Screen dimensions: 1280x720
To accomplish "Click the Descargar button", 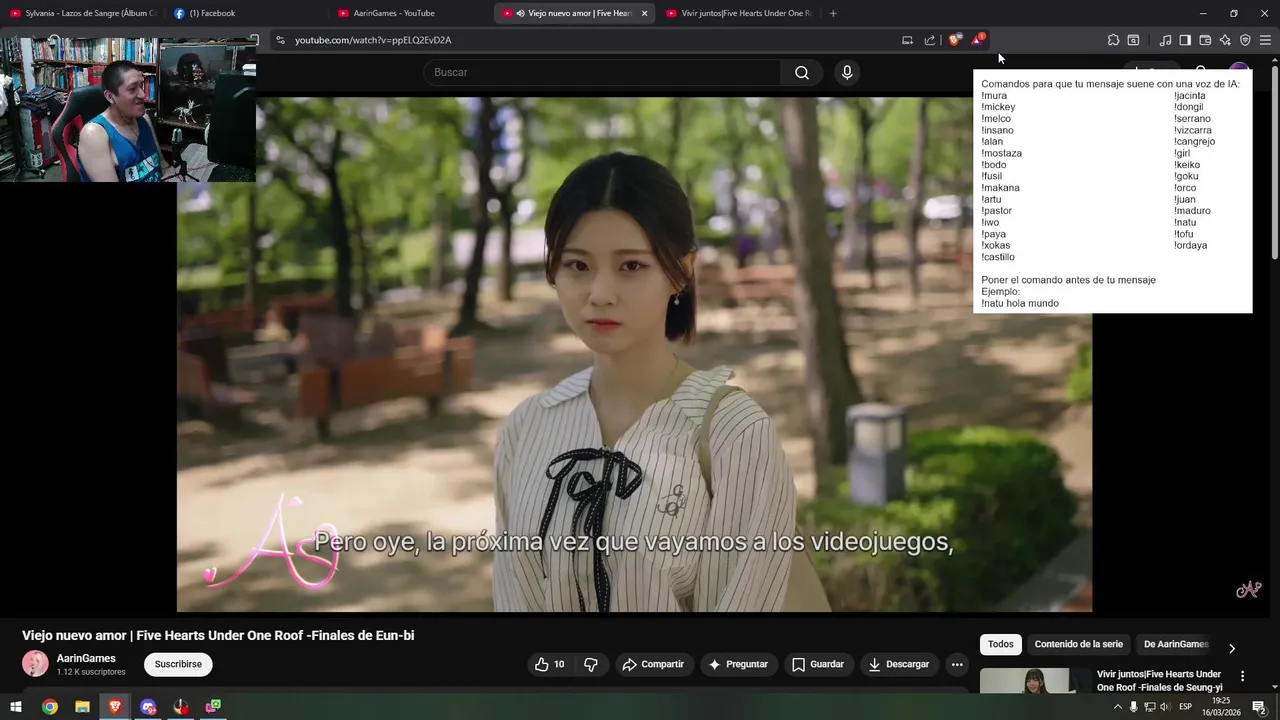I will (x=899, y=664).
